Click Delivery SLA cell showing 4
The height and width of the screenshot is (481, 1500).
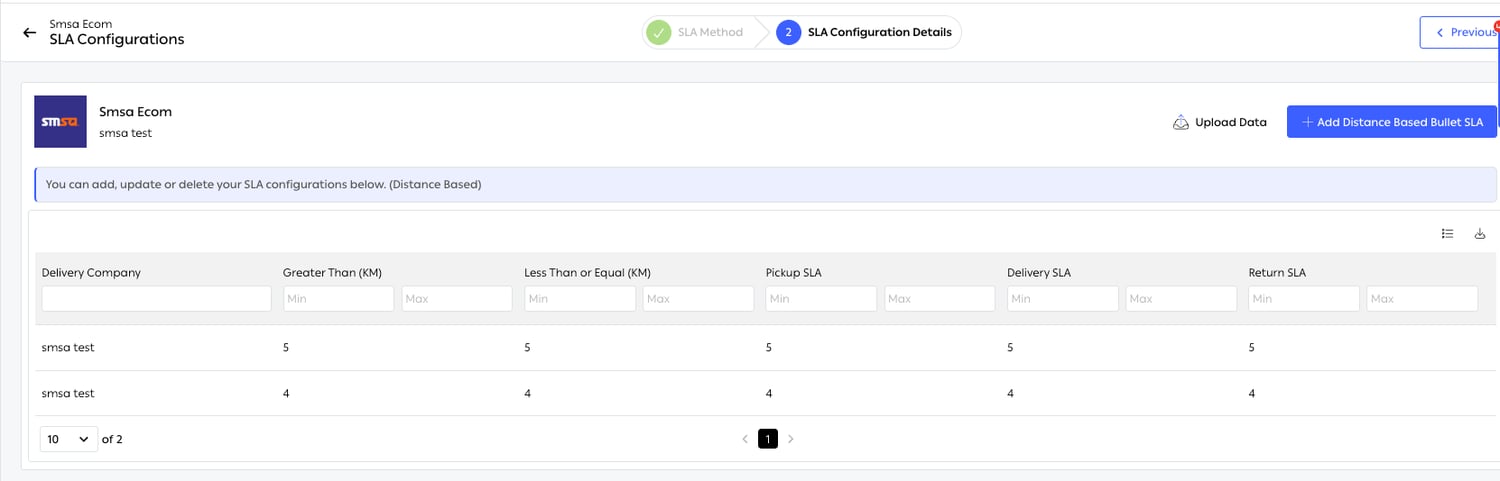1010,393
